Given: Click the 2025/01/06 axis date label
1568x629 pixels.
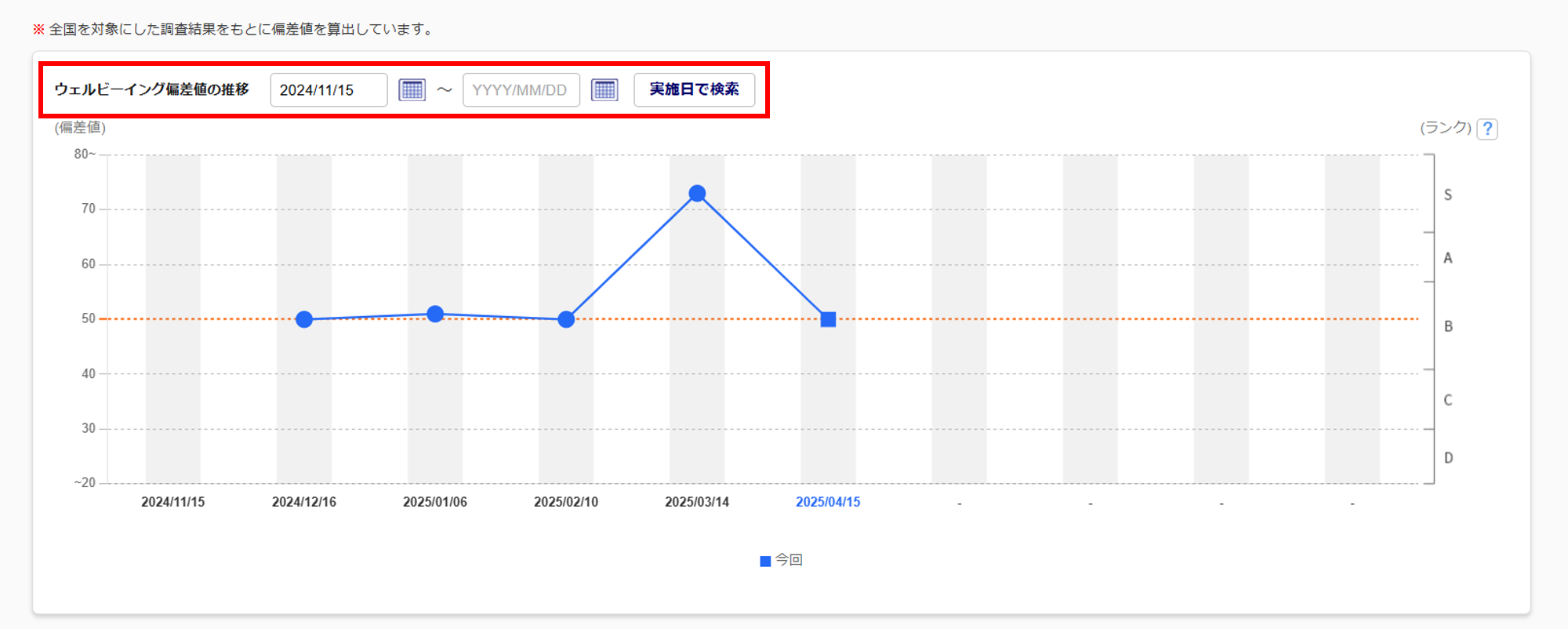Looking at the screenshot, I should (x=435, y=502).
